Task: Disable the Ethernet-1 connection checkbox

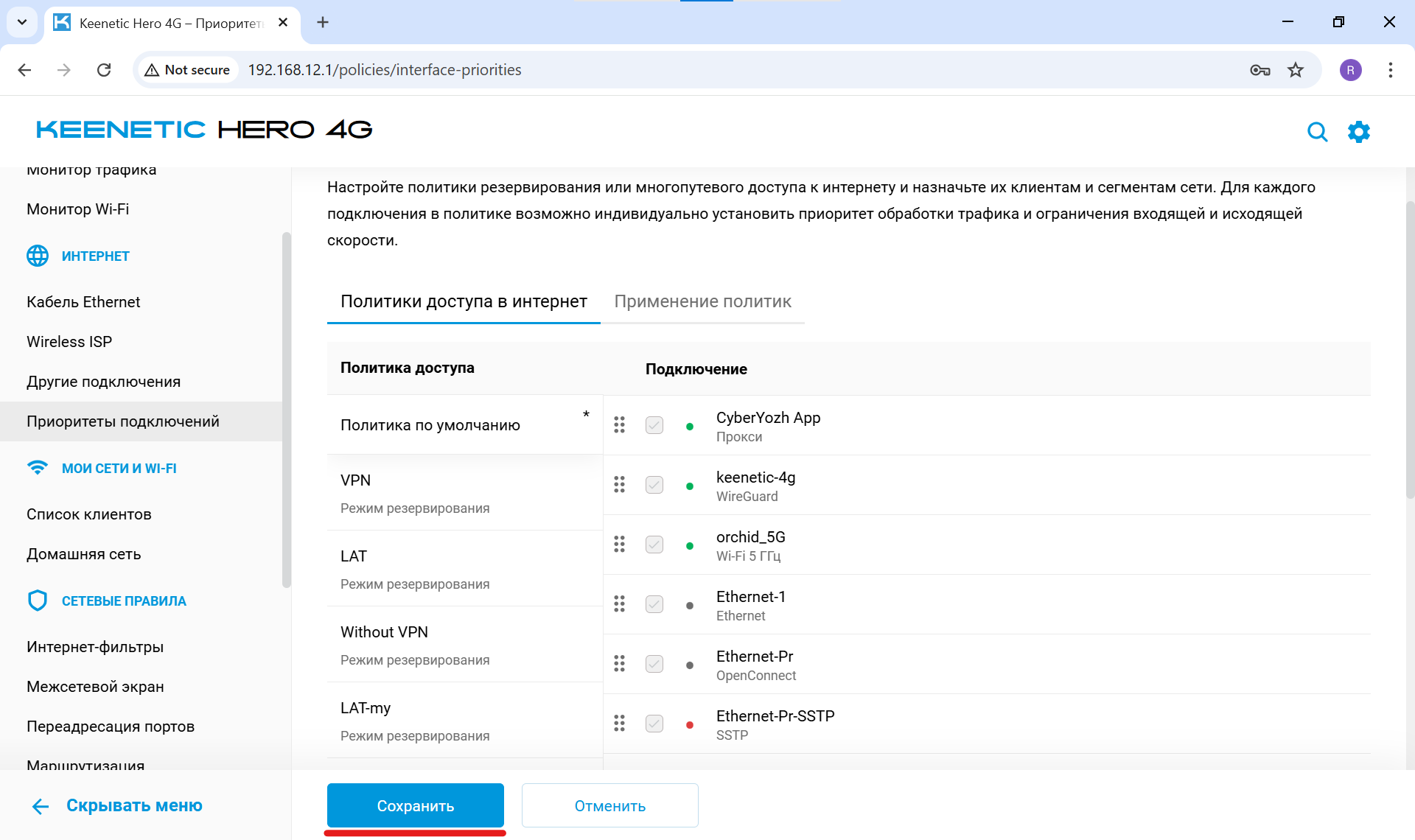Action: point(654,603)
